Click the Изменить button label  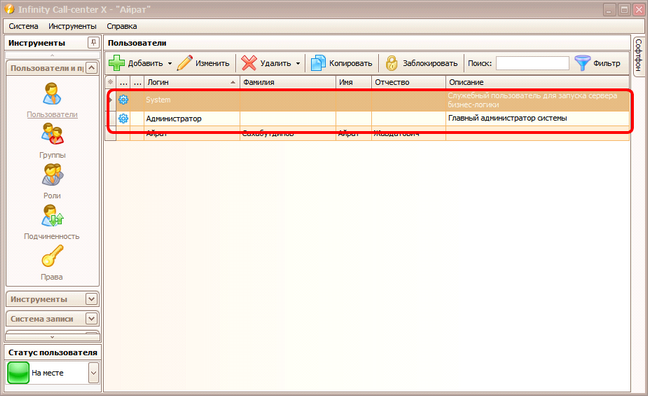point(212,63)
